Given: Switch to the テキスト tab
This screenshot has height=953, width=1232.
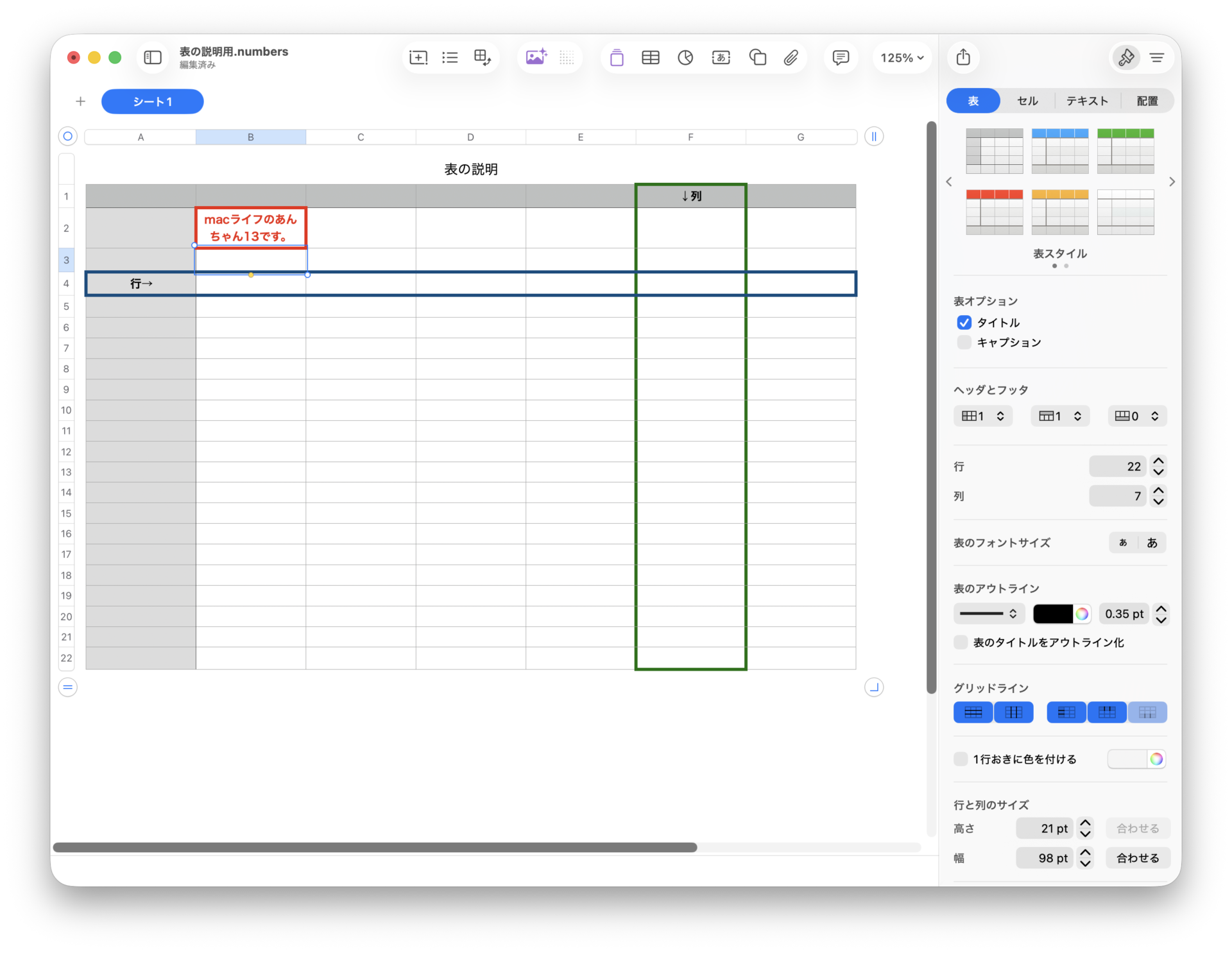Looking at the screenshot, I should [1087, 101].
